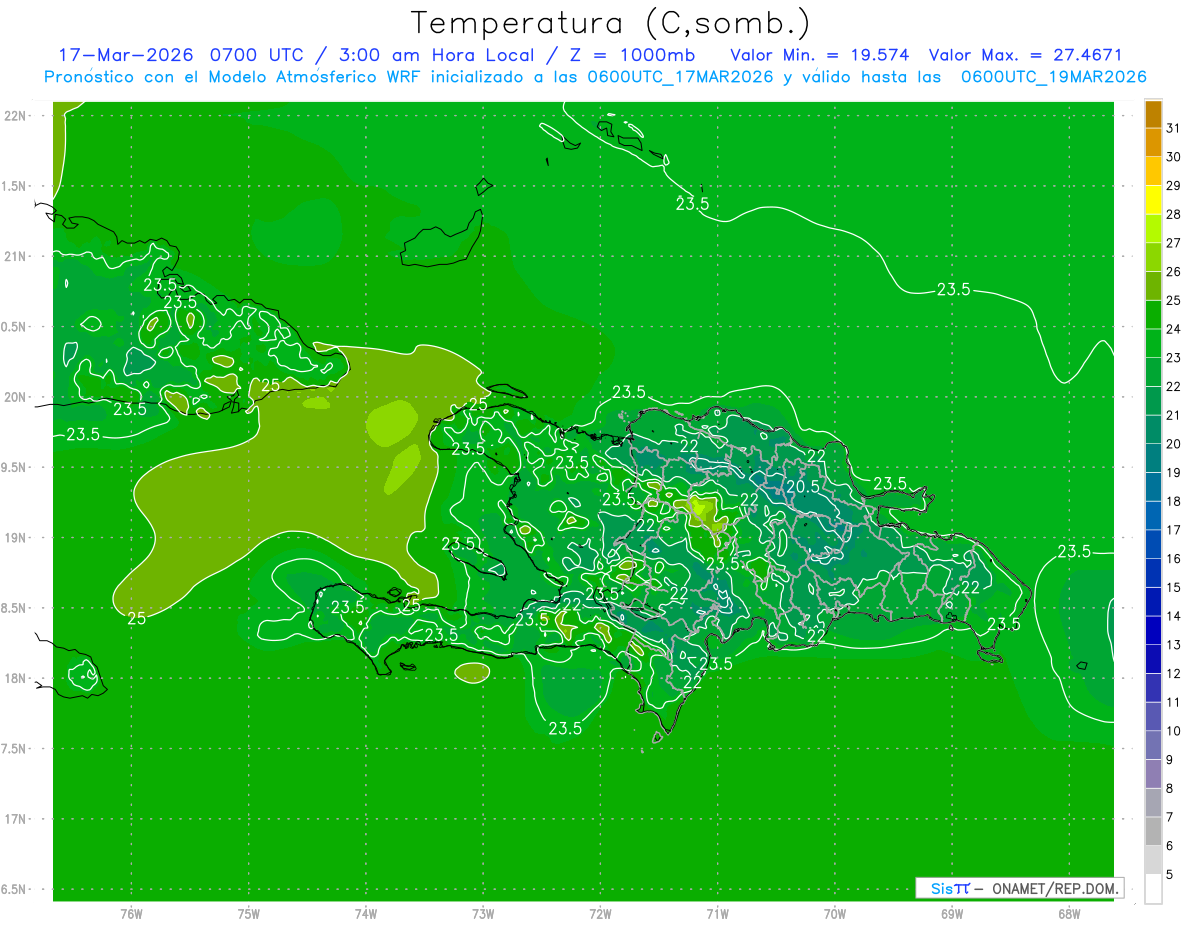The height and width of the screenshot is (927, 1200).
Task: Pick the gold swatch between legend 29 and 30
Action: click(1153, 171)
